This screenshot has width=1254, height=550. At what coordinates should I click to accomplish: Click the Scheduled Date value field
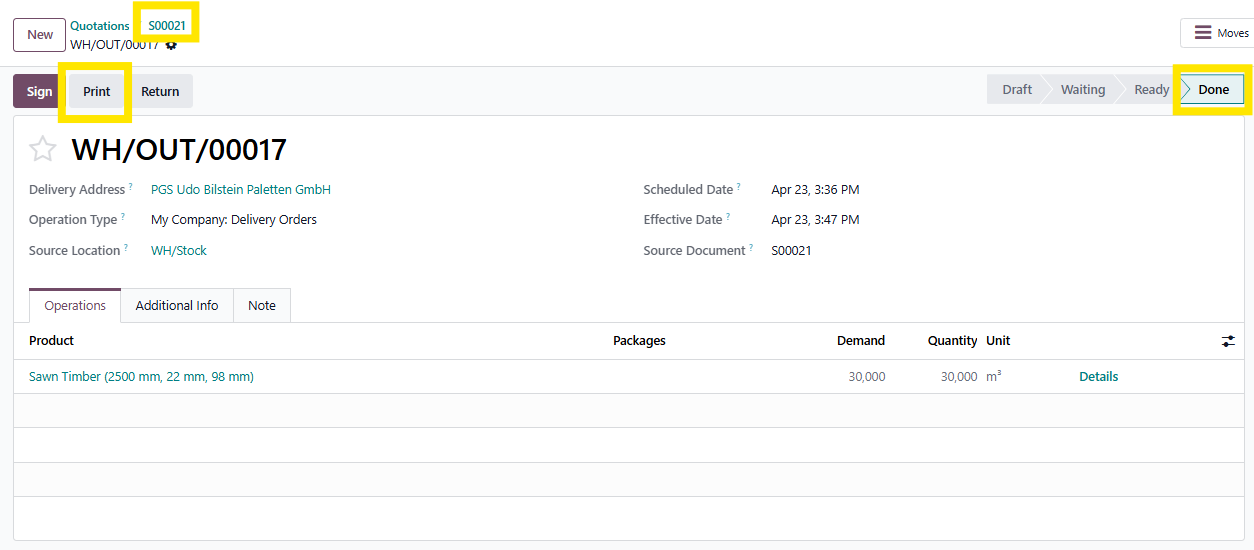pyautogui.click(x=815, y=190)
